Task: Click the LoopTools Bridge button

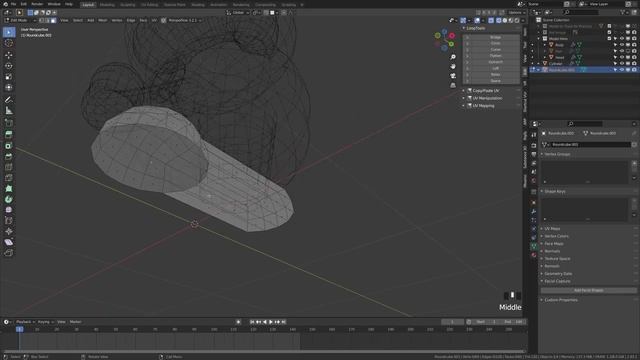Action: (x=495, y=37)
